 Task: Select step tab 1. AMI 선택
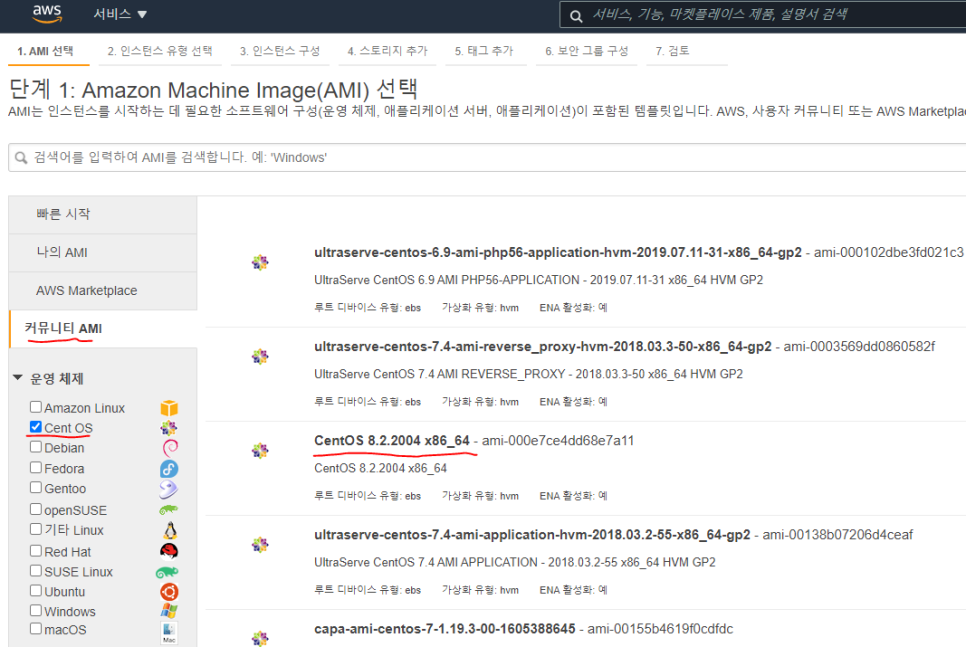click(46, 51)
